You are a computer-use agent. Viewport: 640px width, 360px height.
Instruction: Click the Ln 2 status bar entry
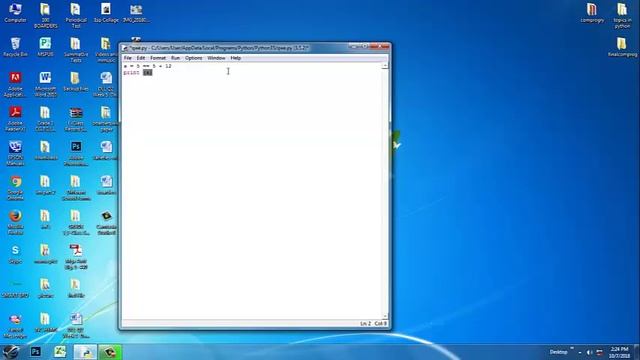pos(365,323)
